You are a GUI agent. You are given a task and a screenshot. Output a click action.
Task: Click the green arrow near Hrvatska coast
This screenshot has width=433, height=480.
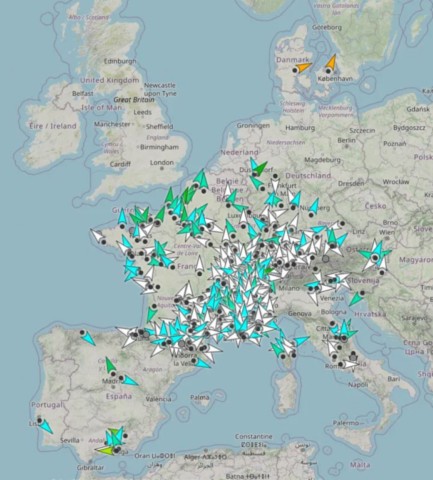pyautogui.click(x=355, y=299)
